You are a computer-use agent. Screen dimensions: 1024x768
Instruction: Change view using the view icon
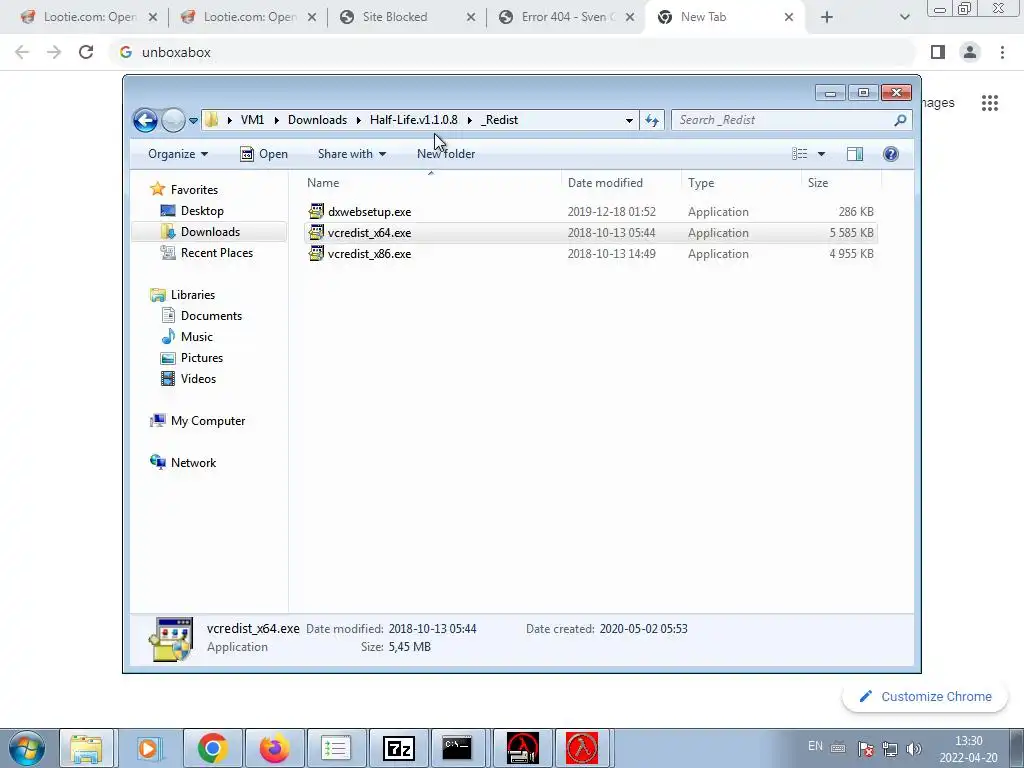coord(799,154)
